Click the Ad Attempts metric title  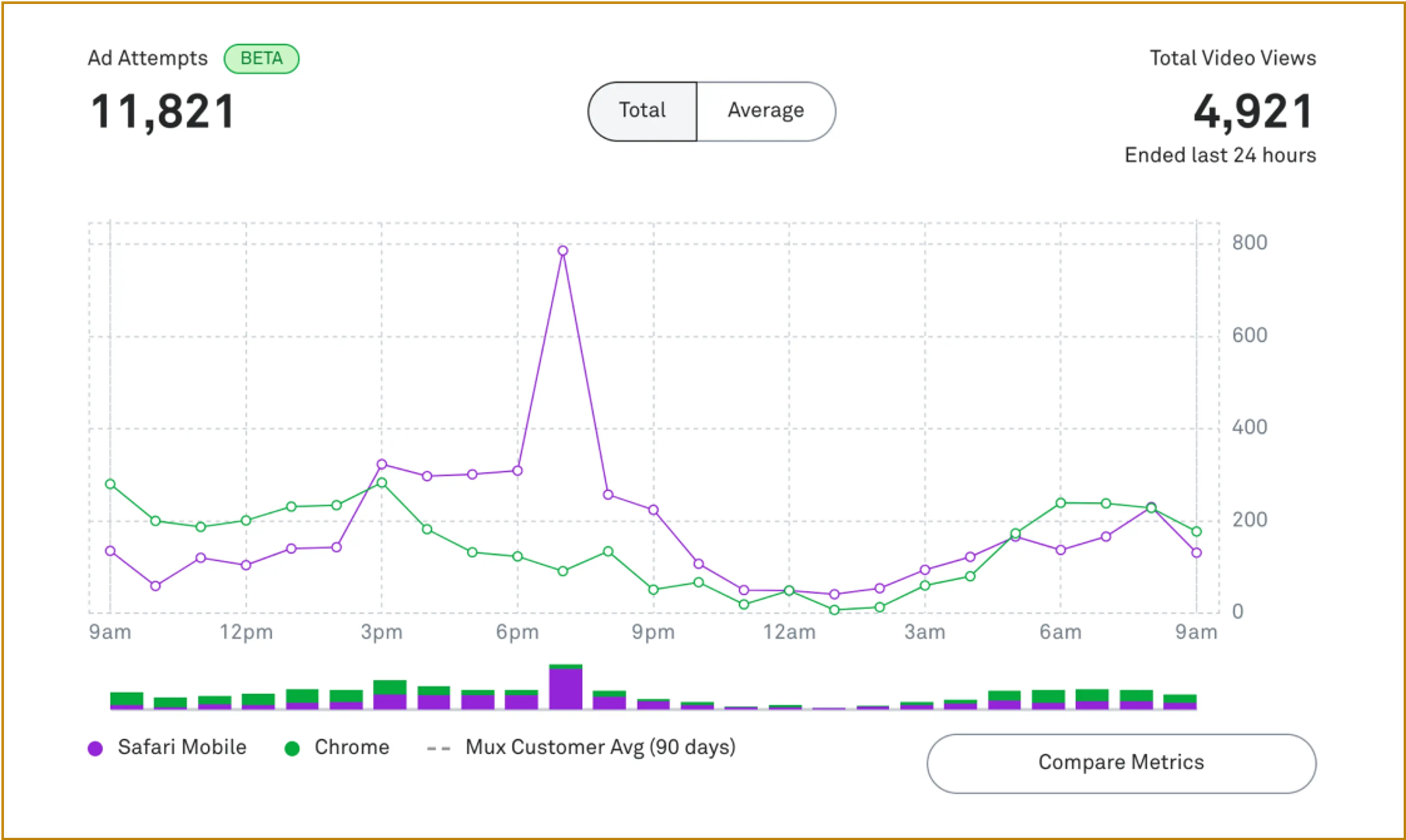tap(148, 58)
